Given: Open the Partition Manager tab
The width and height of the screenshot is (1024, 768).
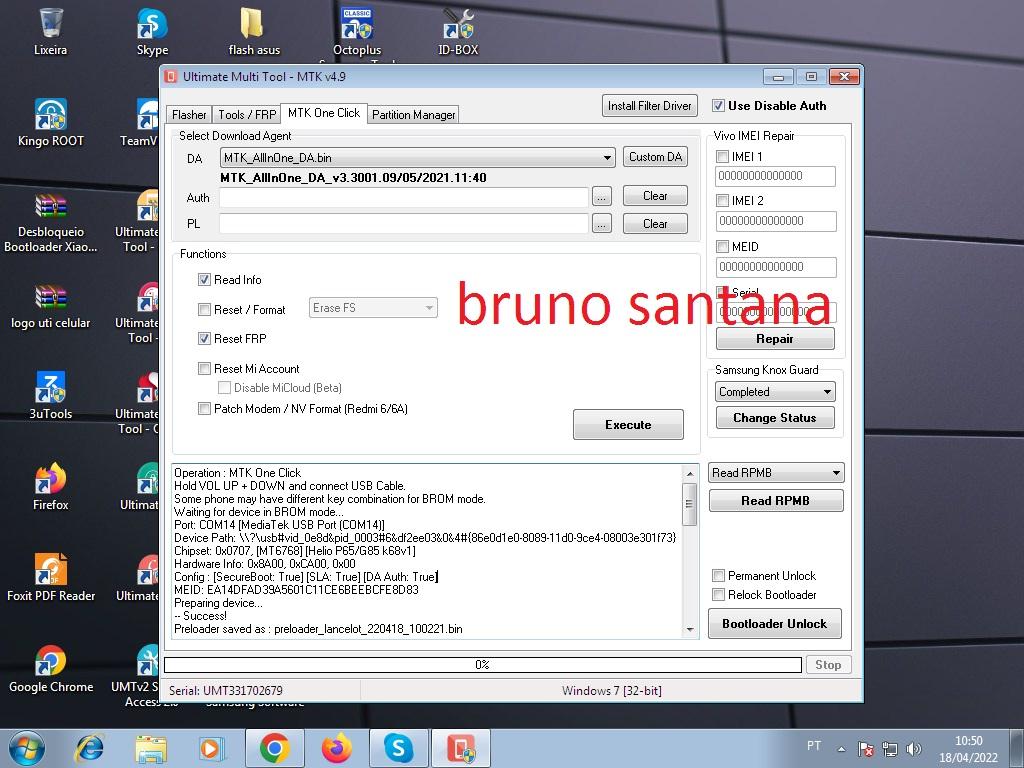Looking at the screenshot, I should tap(413, 115).
